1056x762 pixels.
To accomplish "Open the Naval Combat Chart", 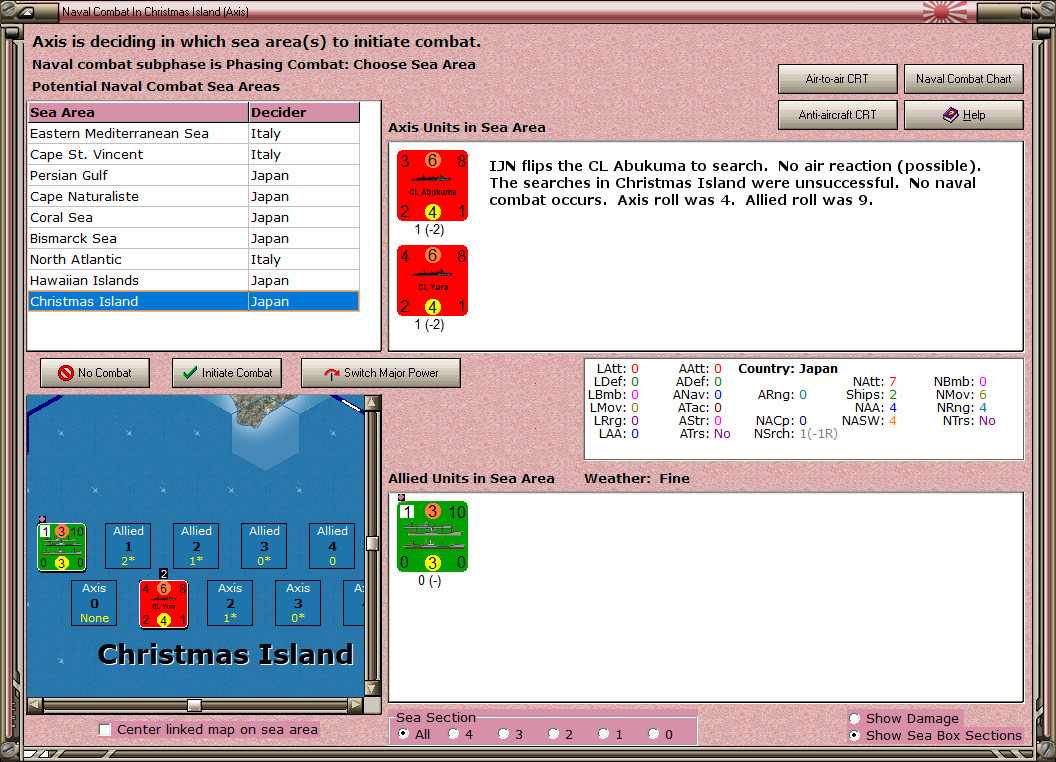I will coord(963,79).
